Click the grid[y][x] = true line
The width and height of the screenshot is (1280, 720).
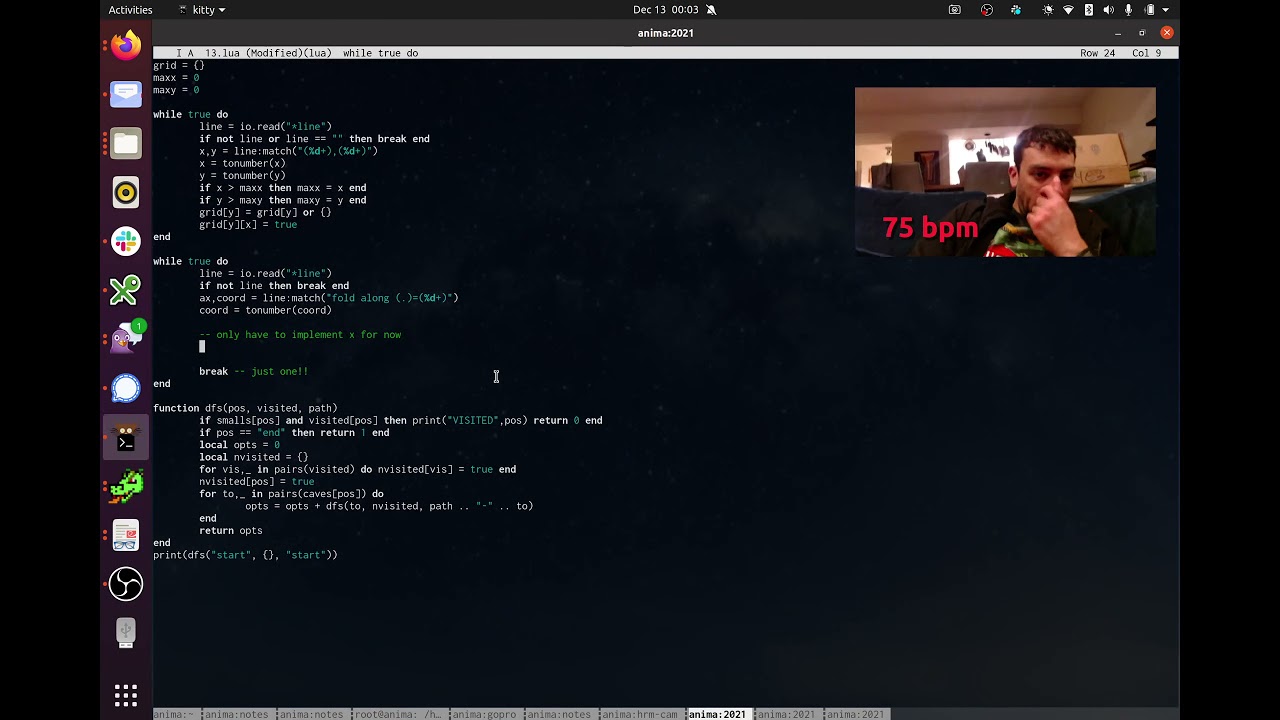[x=248, y=224]
